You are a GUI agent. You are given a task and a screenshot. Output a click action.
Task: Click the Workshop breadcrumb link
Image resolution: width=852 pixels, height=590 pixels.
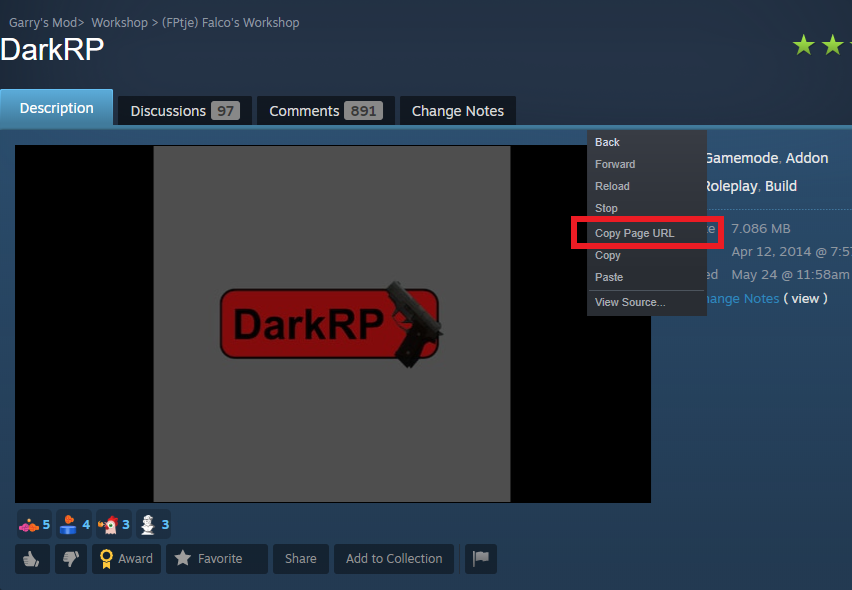point(120,23)
